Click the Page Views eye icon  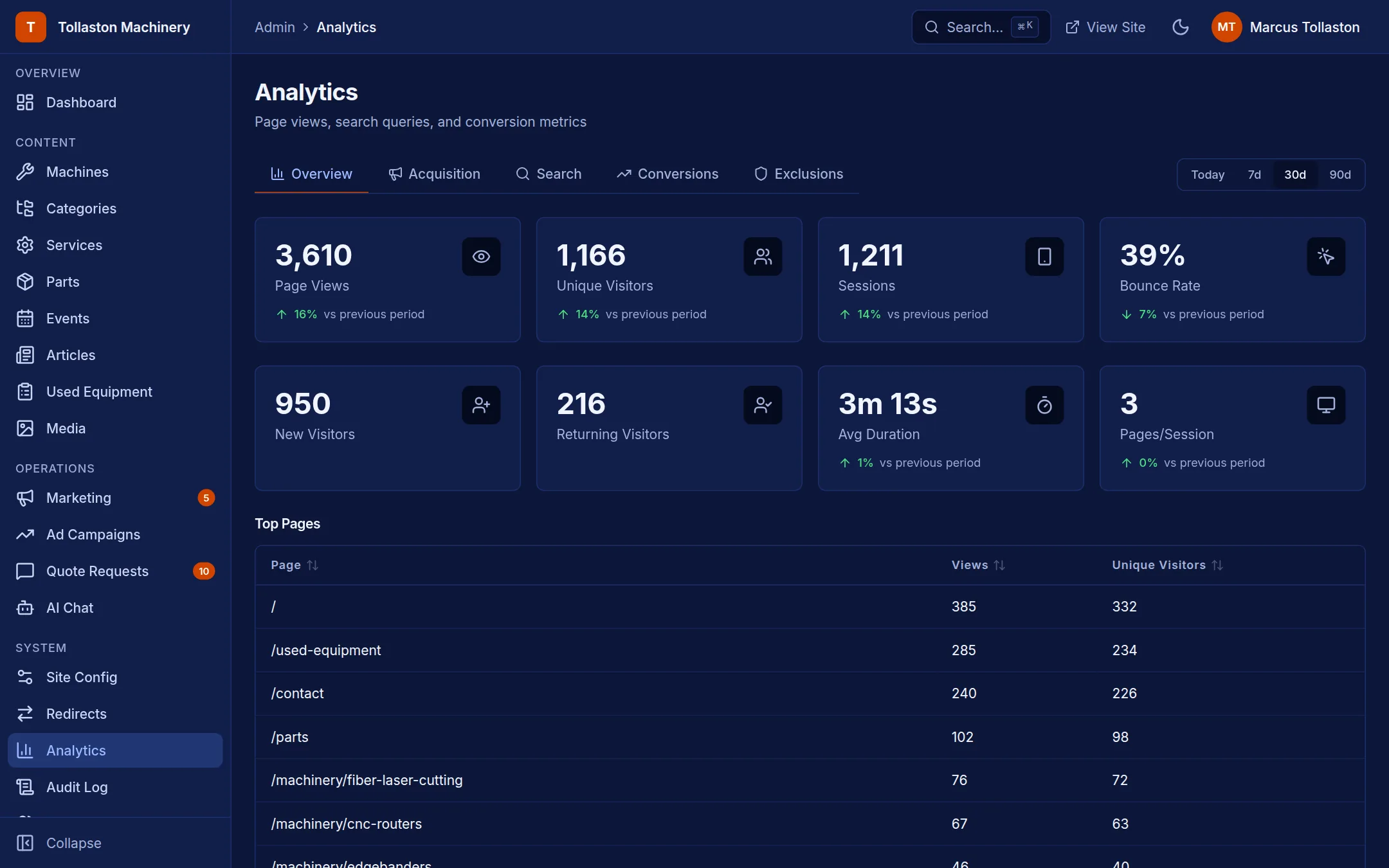click(481, 257)
